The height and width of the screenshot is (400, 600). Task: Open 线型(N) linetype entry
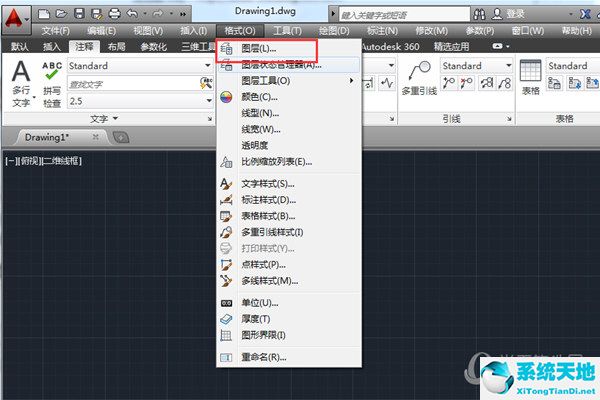tap(289, 113)
